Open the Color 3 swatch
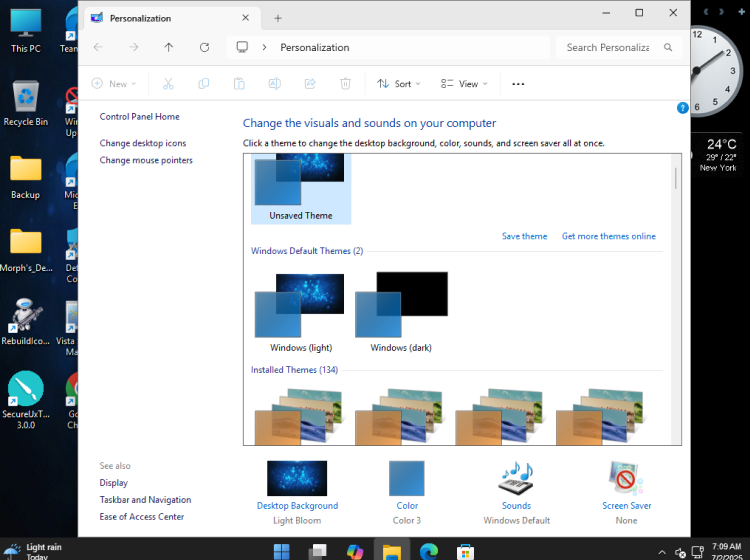The image size is (750, 560). pyautogui.click(x=407, y=478)
